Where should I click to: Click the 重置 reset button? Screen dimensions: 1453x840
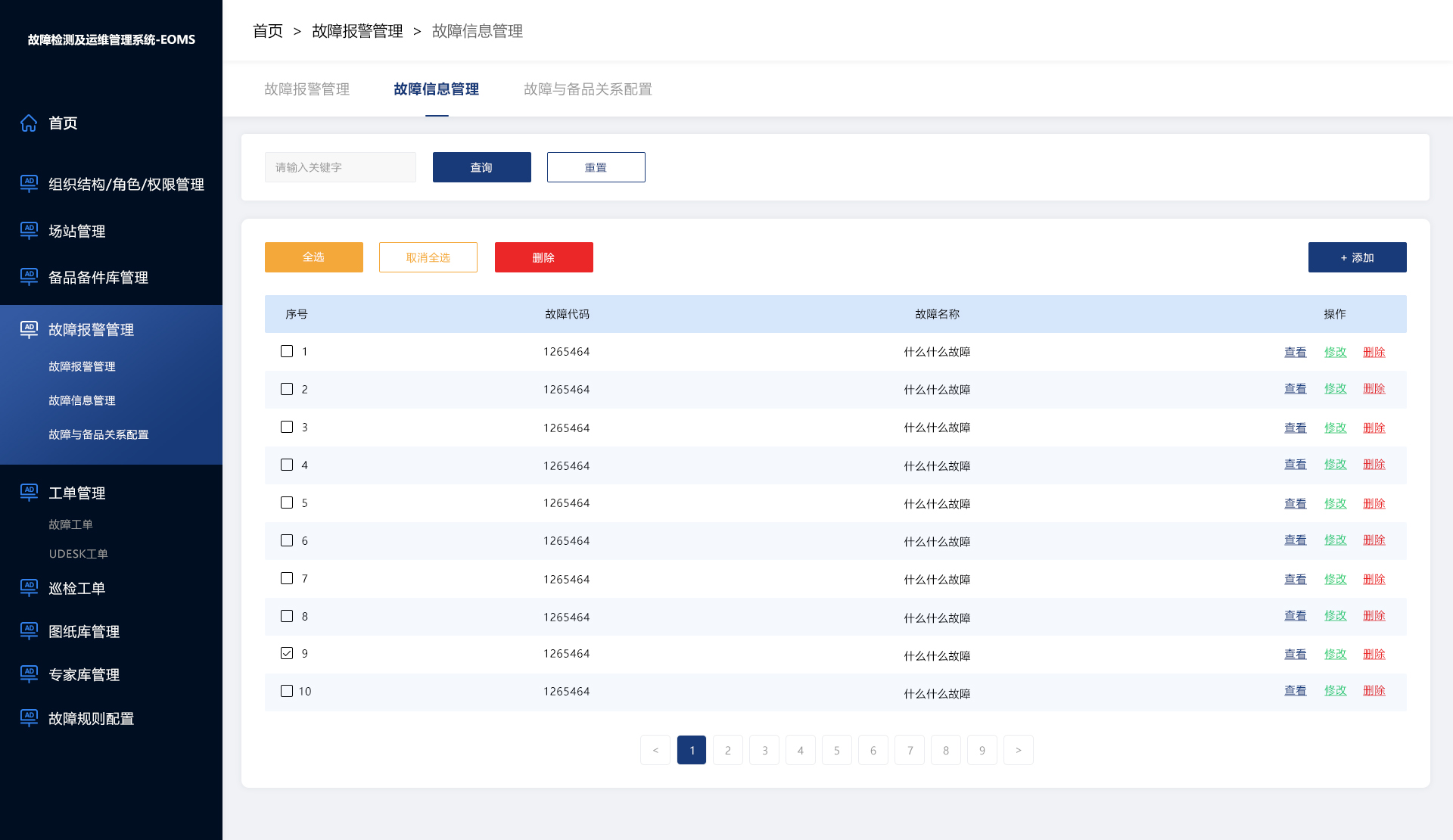point(596,167)
